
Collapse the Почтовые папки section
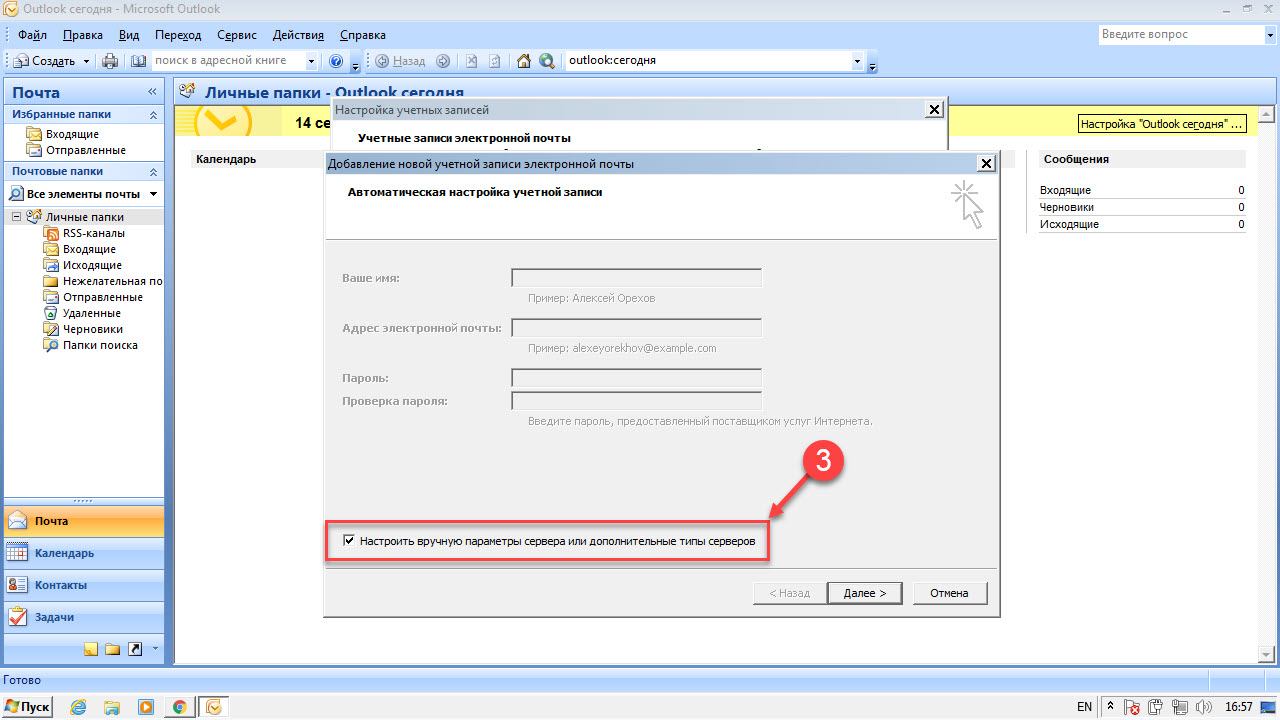tap(153, 172)
